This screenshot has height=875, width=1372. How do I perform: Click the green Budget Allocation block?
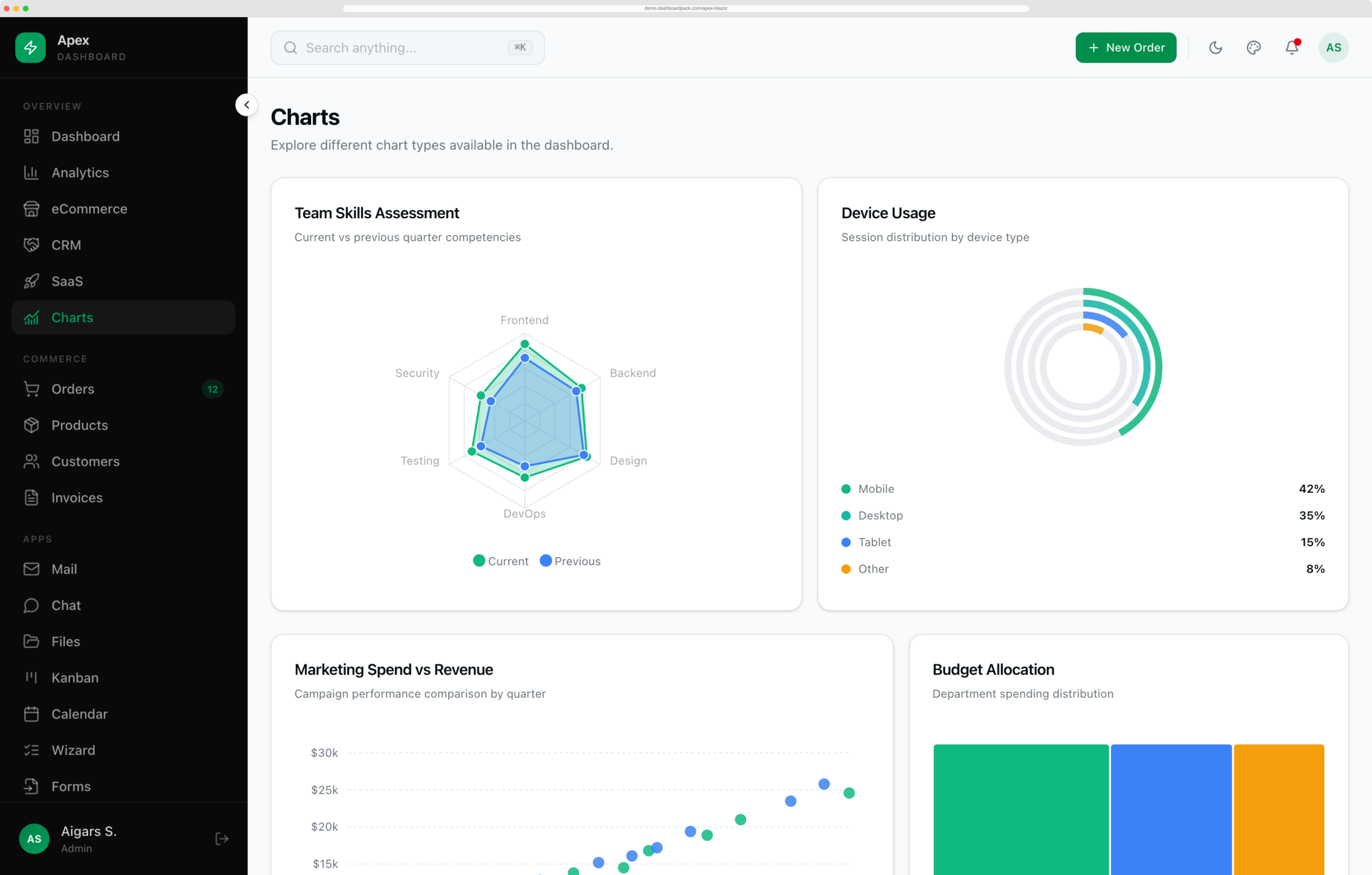point(1020,810)
